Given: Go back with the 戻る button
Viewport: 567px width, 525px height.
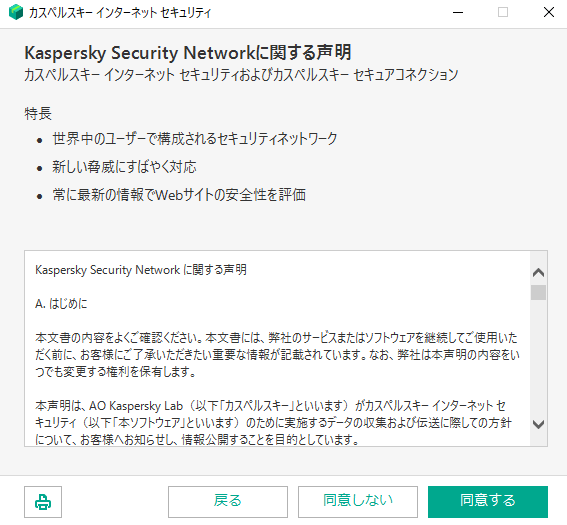Looking at the screenshot, I should pyautogui.click(x=228, y=501).
